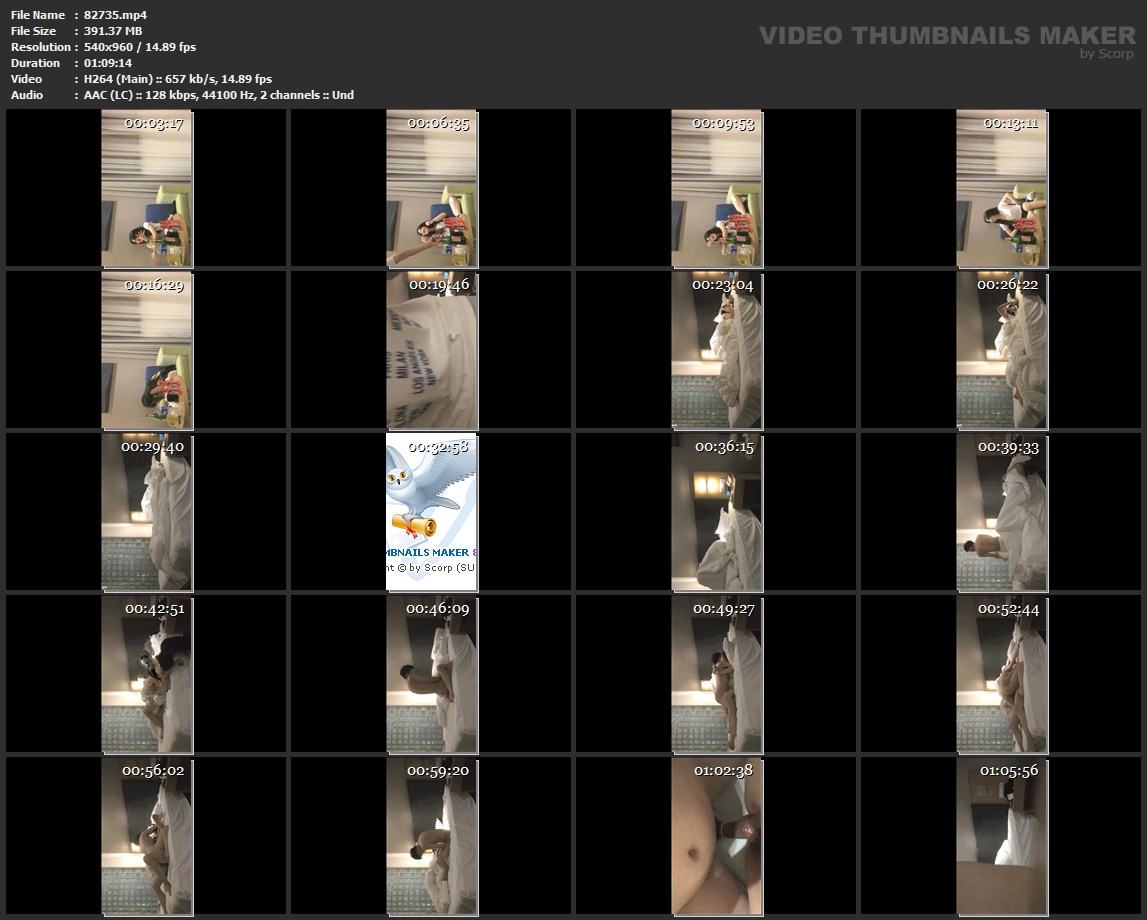The height and width of the screenshot is (920, 1147).
Task: Open the 00:19:46 frame with printed city names
Action: click(x=431, y=350)
